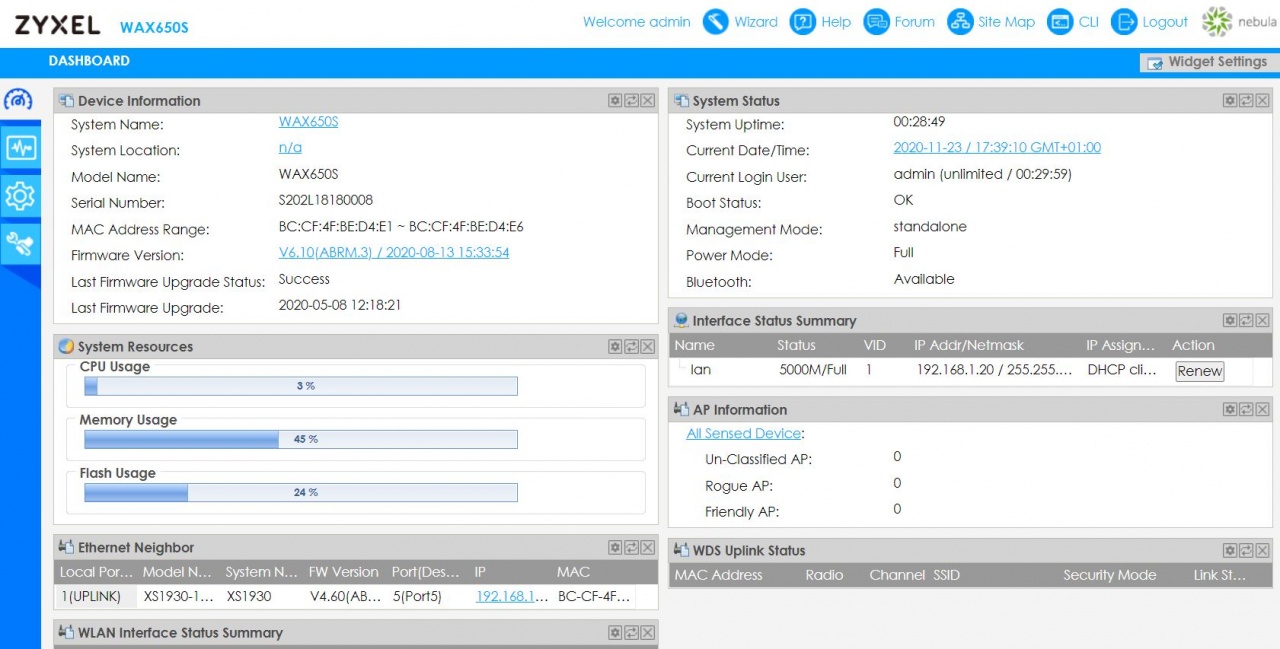Open the Help menu item
Image resolution: width=1280 pixels, height=649 pixels.
pyautogui.click(x=821, y=22)
